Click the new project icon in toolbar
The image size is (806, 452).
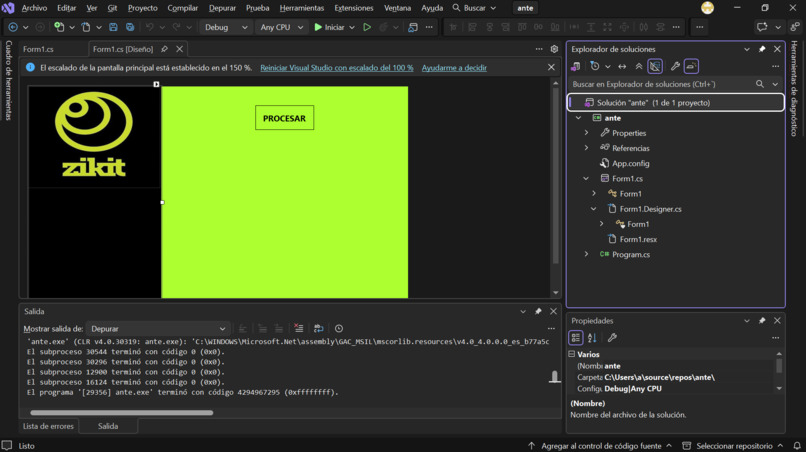coord(59,27)
